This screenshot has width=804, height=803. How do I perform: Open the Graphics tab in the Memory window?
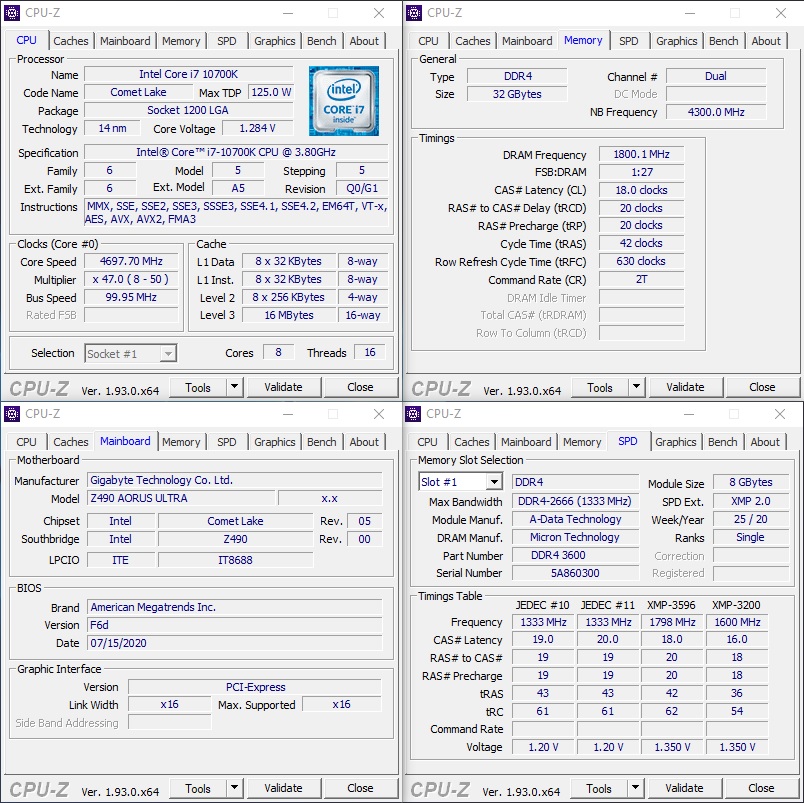677,41
